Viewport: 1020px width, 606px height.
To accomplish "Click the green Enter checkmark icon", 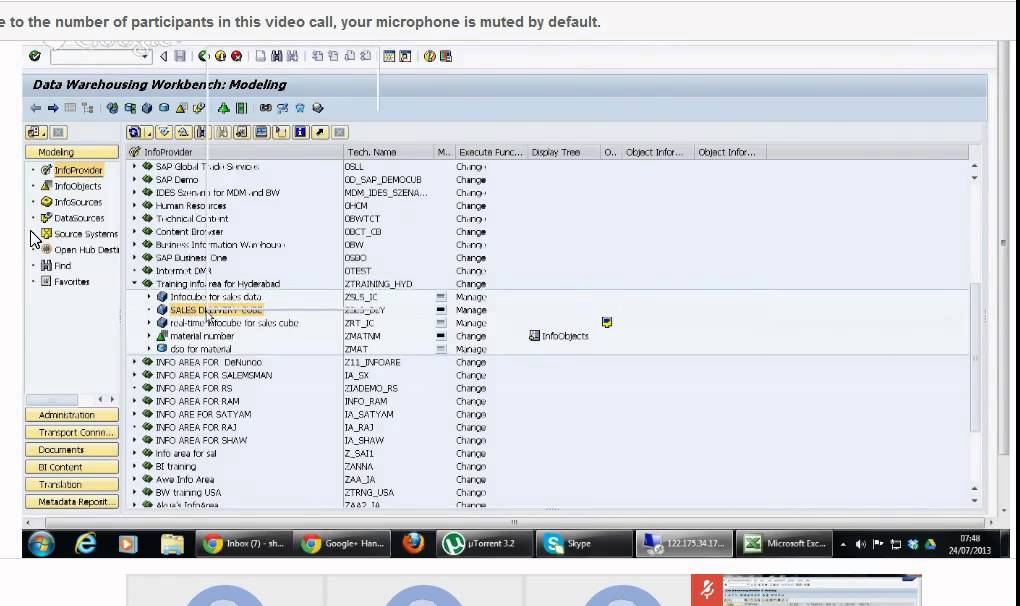I will (x=34, y=57).
